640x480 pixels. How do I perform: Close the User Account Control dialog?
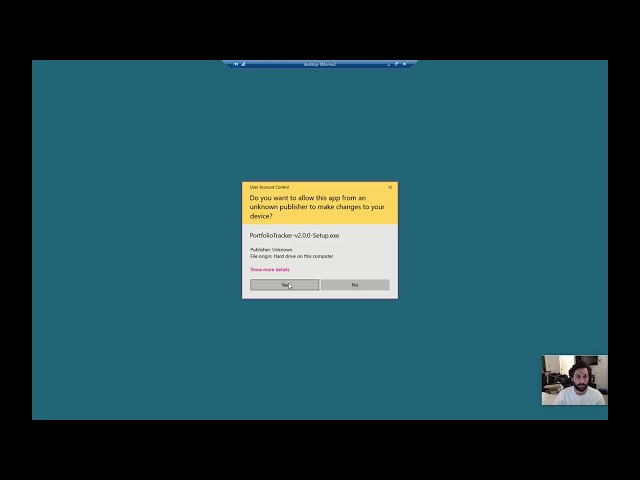click(x=390, y=187)
